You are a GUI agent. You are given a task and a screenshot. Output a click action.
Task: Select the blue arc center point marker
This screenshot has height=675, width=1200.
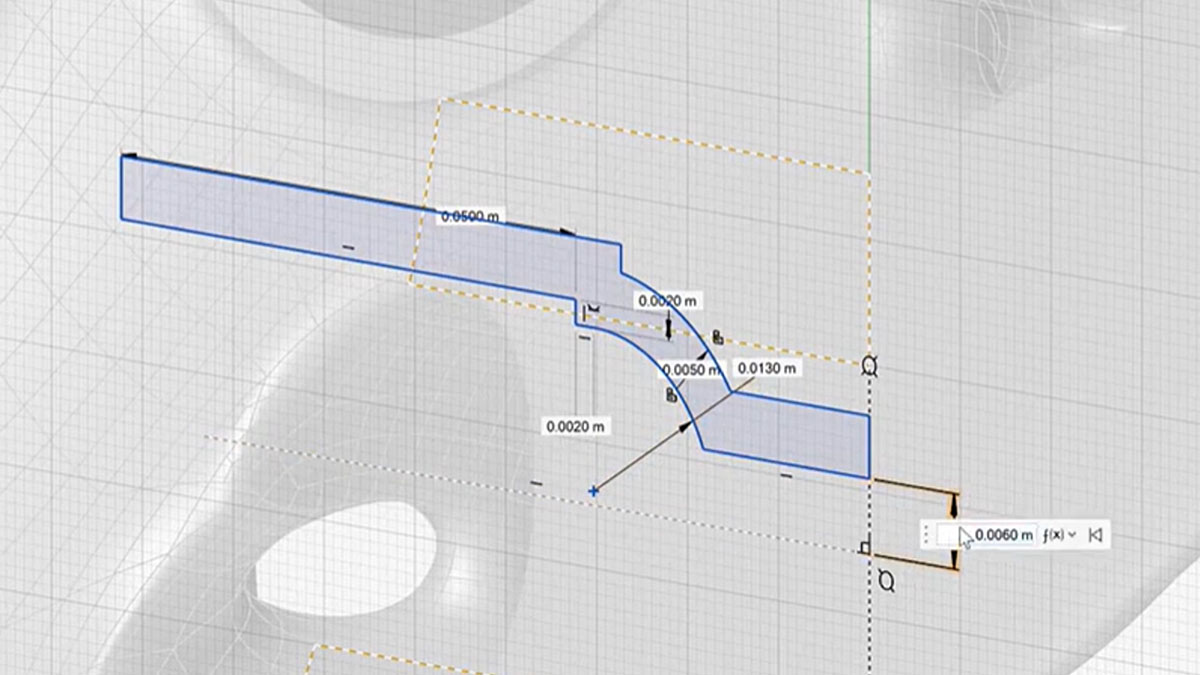(594, 491)
